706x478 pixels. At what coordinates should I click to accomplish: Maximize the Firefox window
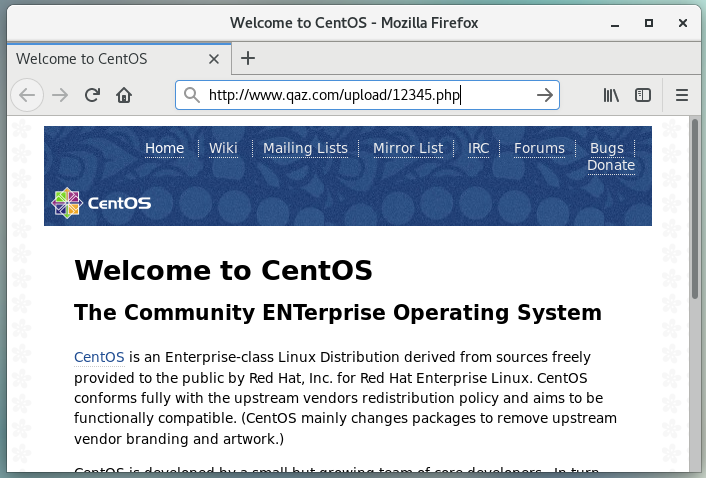(649, 23)
